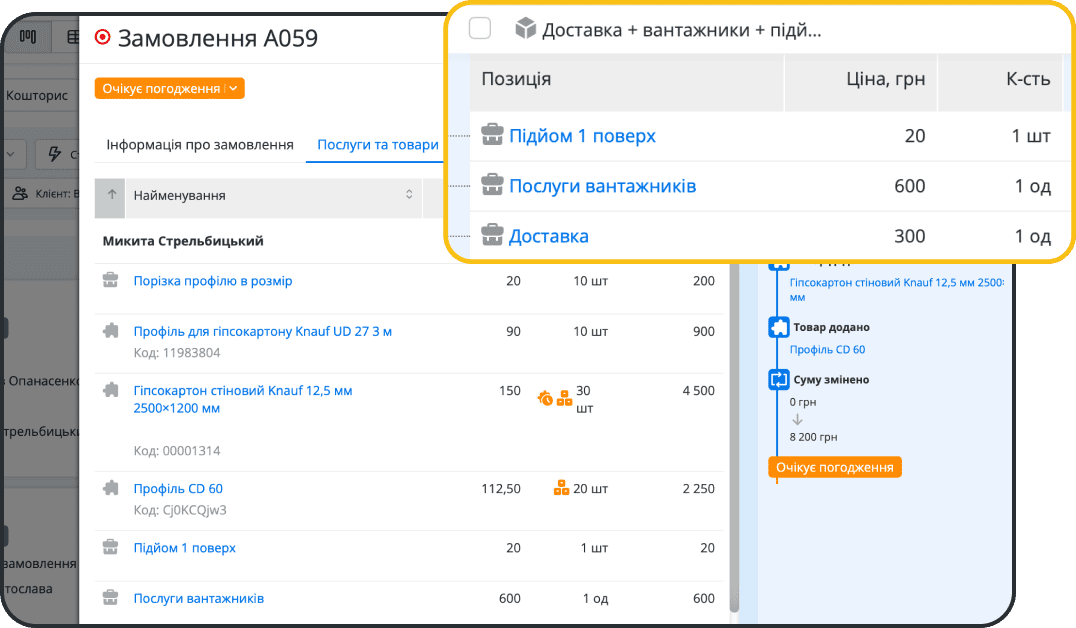Tick the checkbox in the Доставка + вантажники card
1076x628 pixels.
point(480,28)
